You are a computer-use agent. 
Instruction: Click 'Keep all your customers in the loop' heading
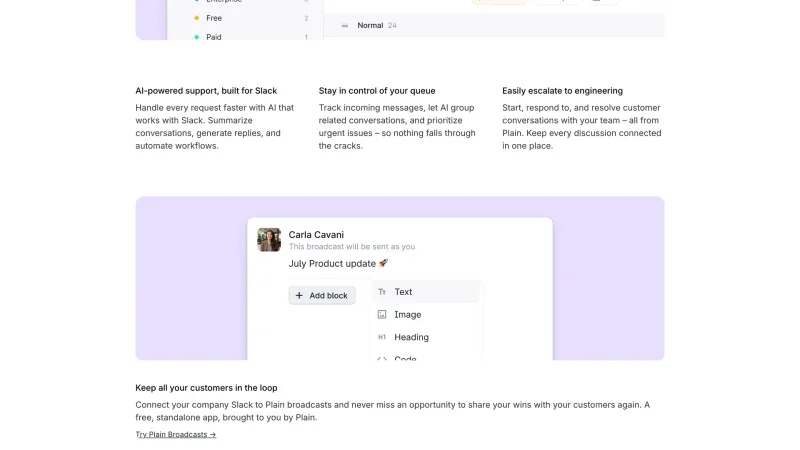point(206,388)
